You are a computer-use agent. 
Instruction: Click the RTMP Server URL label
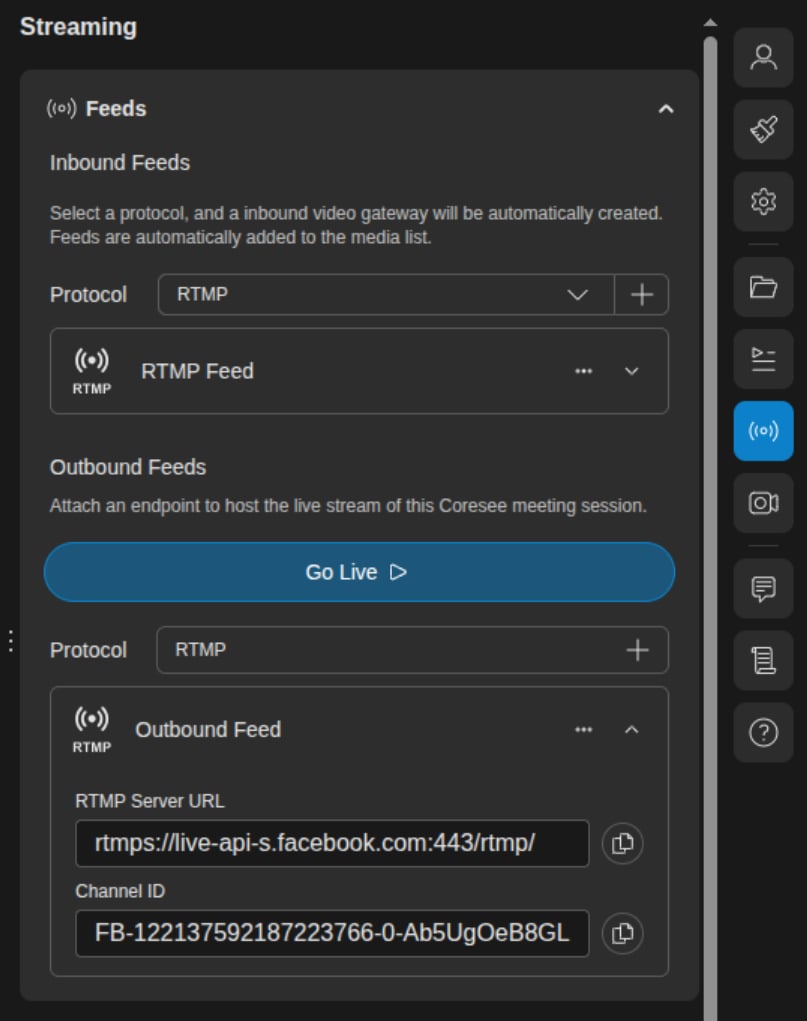pyautogui.click(x=150, y=801)
